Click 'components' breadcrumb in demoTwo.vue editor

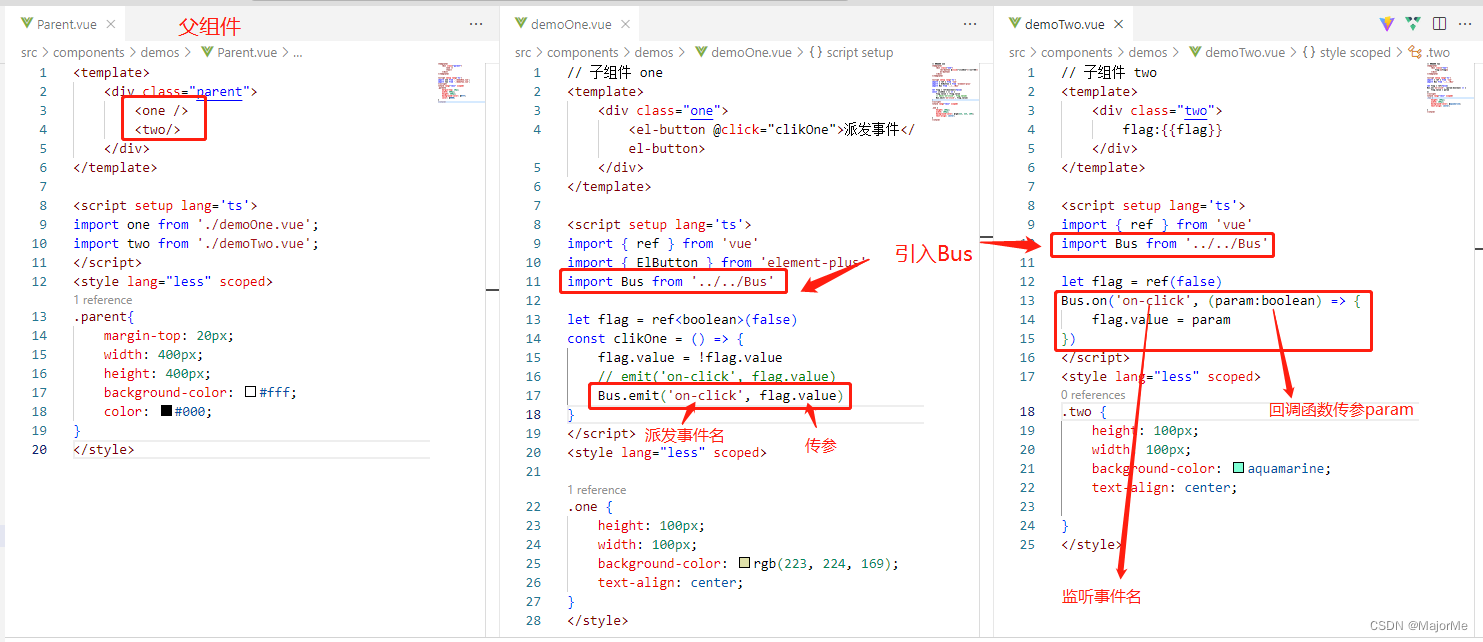click(x=1077, y=52)
